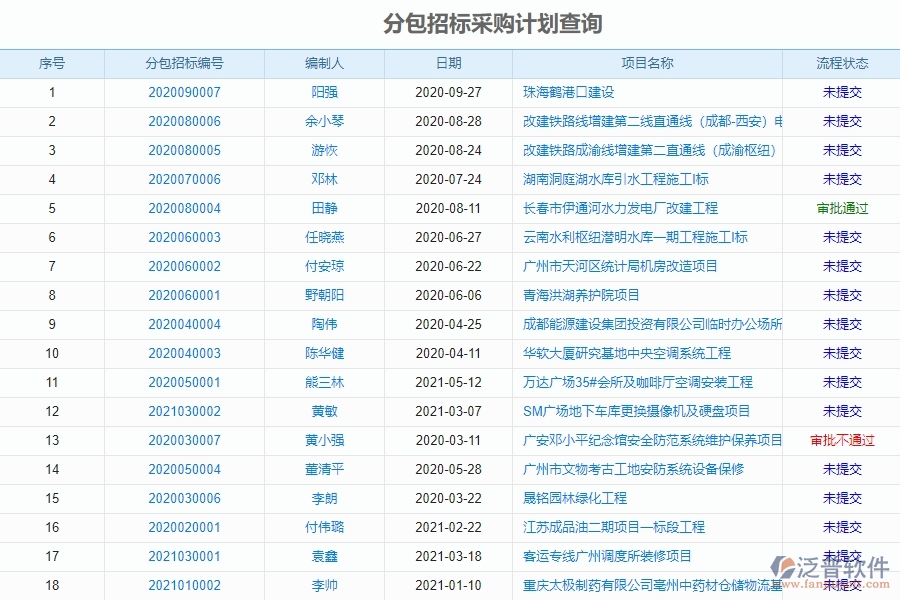Open bid plan number 2021030002
The width and height of the screenshot is (900, 600).
186,411
